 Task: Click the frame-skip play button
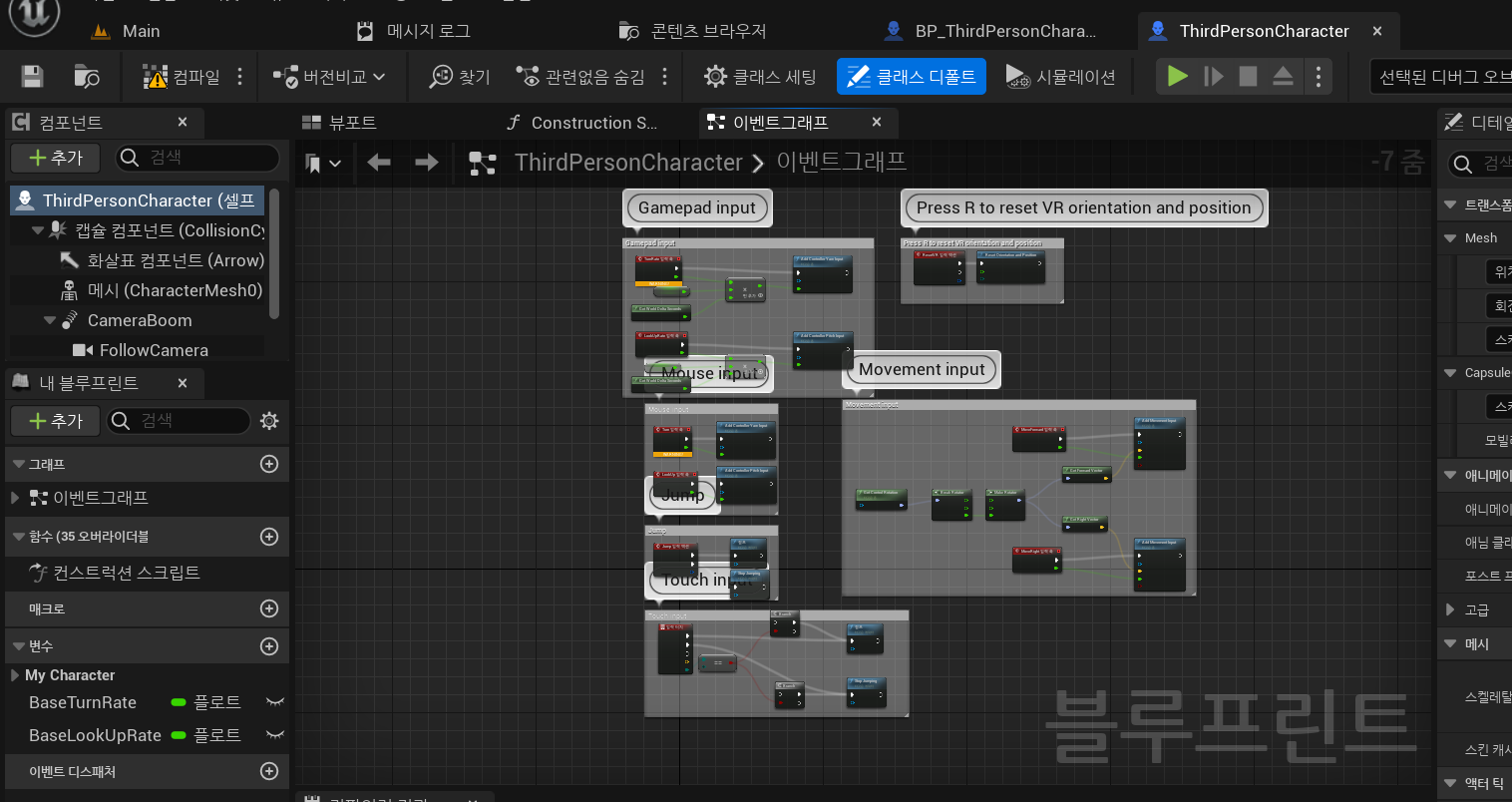pos(1213,77)
